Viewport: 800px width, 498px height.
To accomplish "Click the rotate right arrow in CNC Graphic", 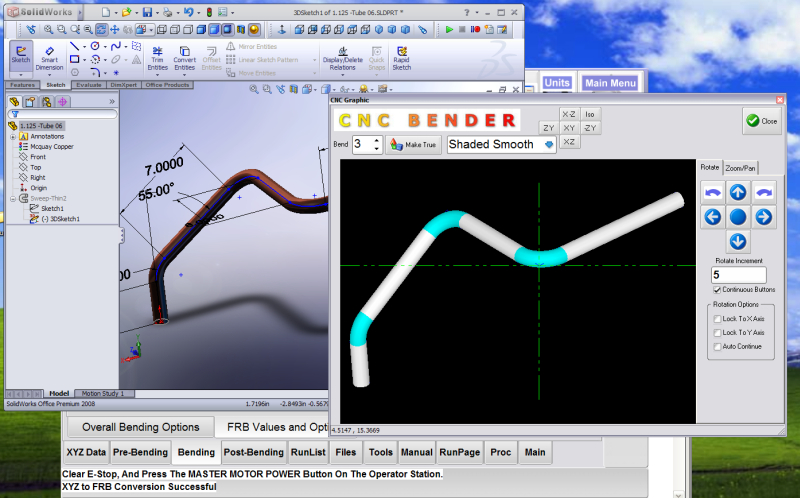I will pyautogui.click(x=763, y=217).
